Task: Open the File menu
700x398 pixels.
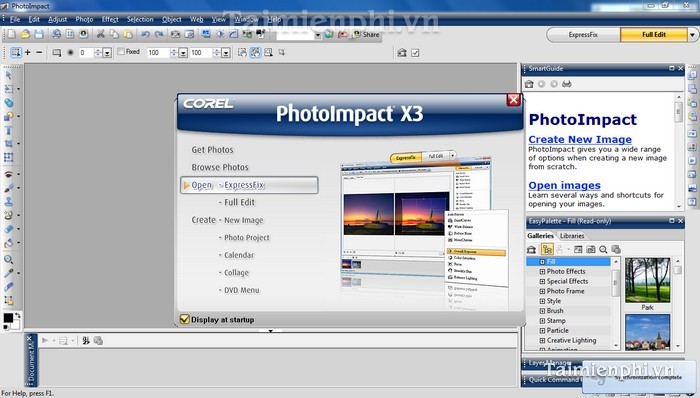Action: point(15,19)
